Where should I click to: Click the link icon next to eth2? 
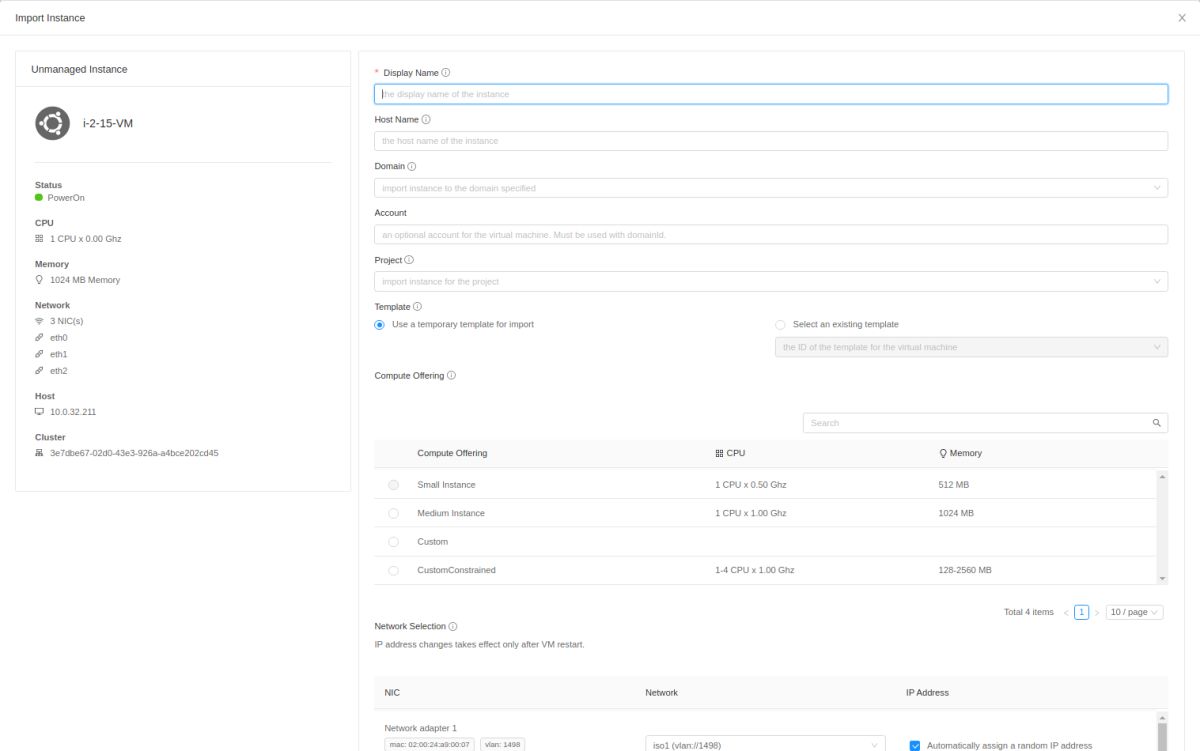[x=39, y=371]
